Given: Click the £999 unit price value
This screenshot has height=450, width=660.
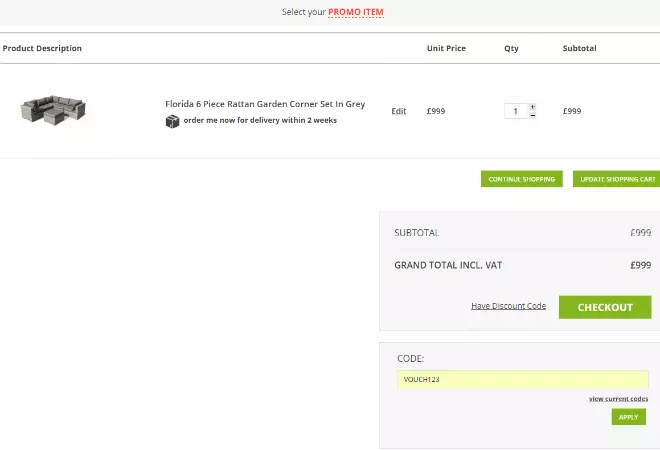Looking at the screenshot, I should click(x=436, y=111).
